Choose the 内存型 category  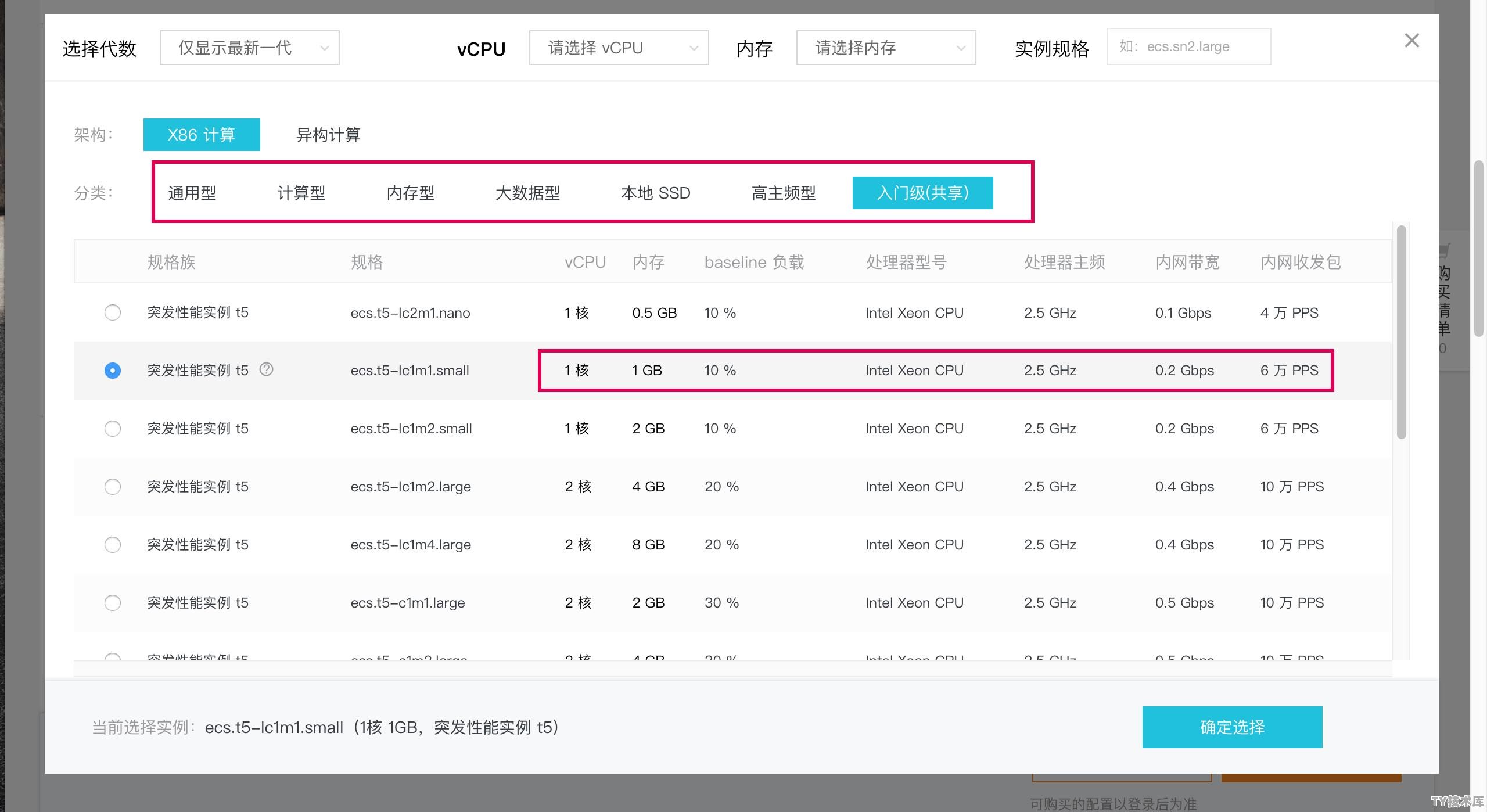pos(411,193)
